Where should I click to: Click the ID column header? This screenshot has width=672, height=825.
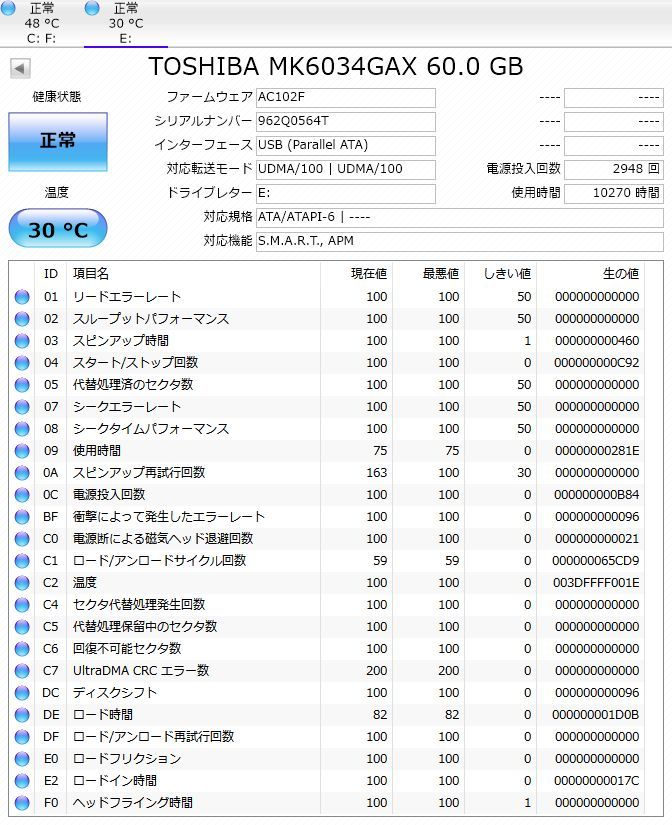point(51,274)
